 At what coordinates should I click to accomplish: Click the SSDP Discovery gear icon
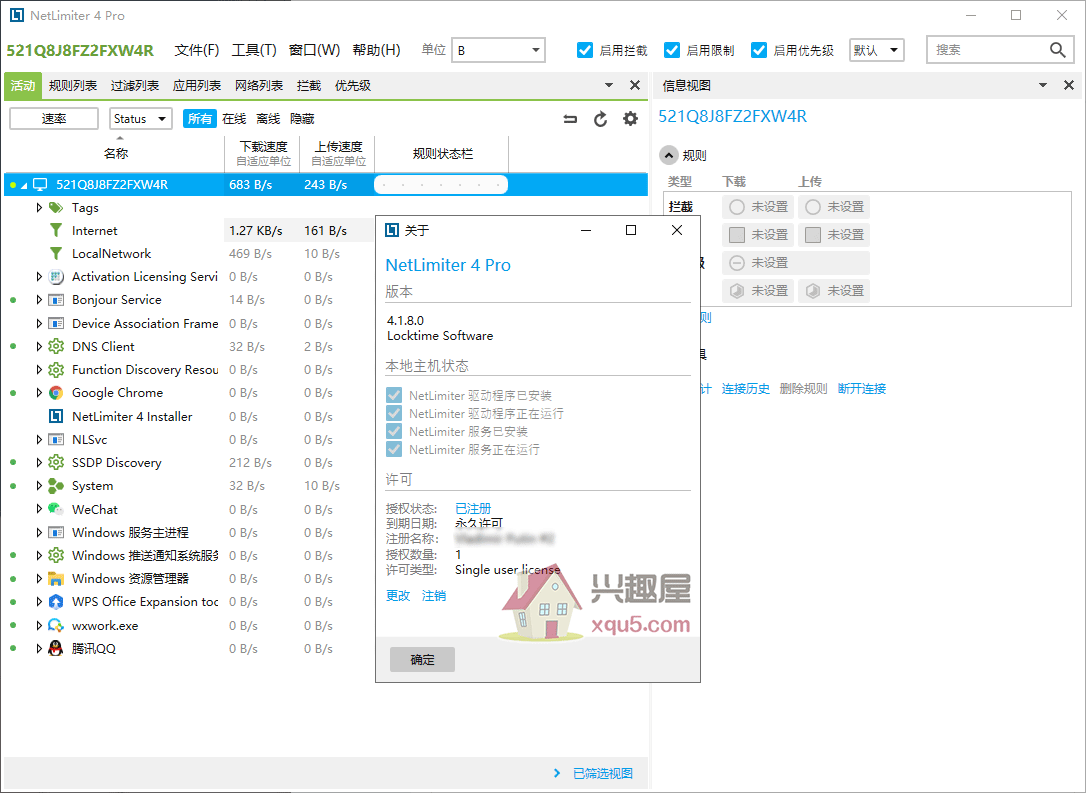point(56,463)
